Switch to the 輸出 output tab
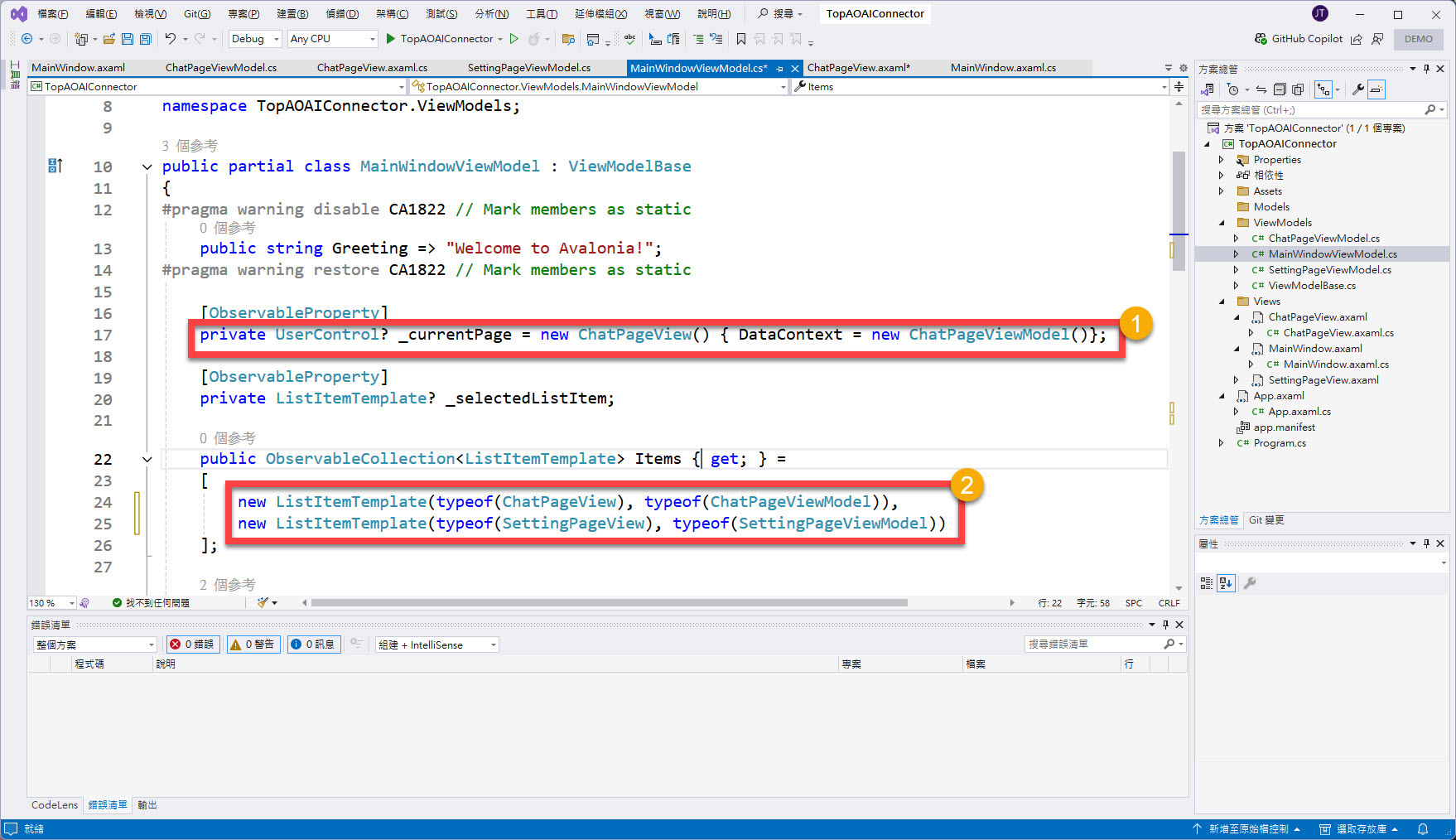Viewport: 1456px width, 840px height. coord(147,805)
